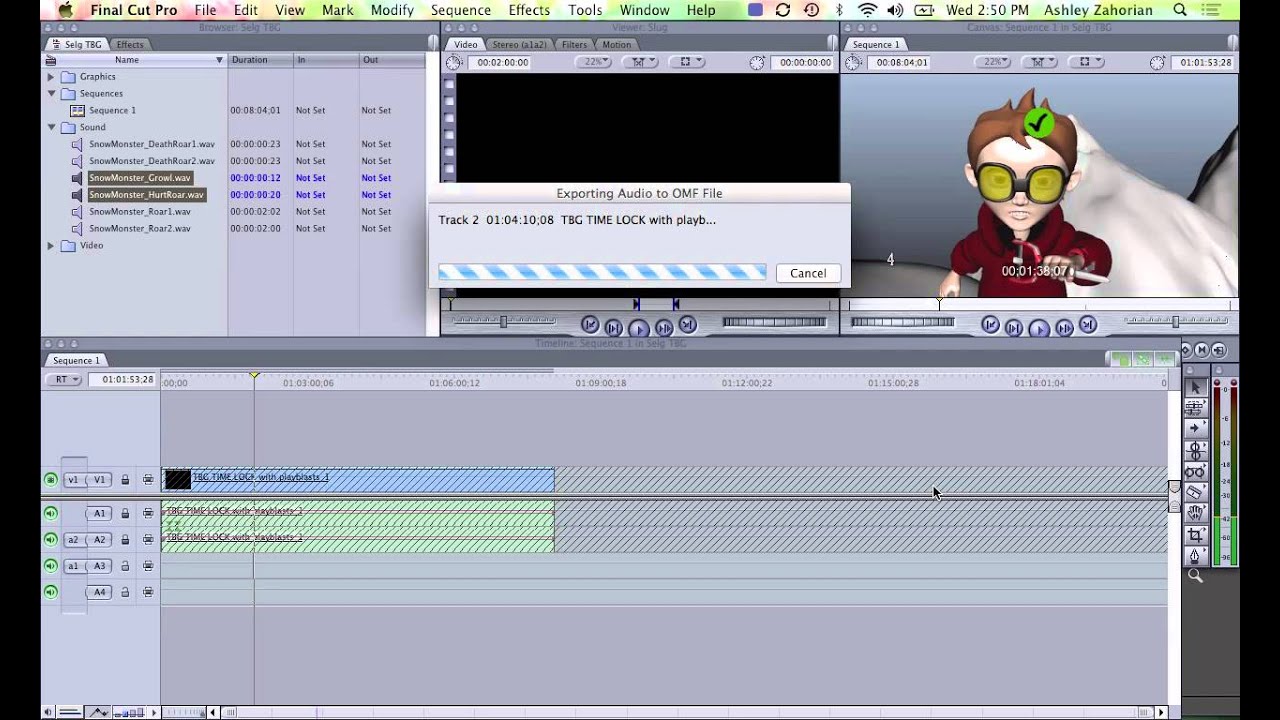
Task: Unlock the V1 track lock
Action: 125,480
